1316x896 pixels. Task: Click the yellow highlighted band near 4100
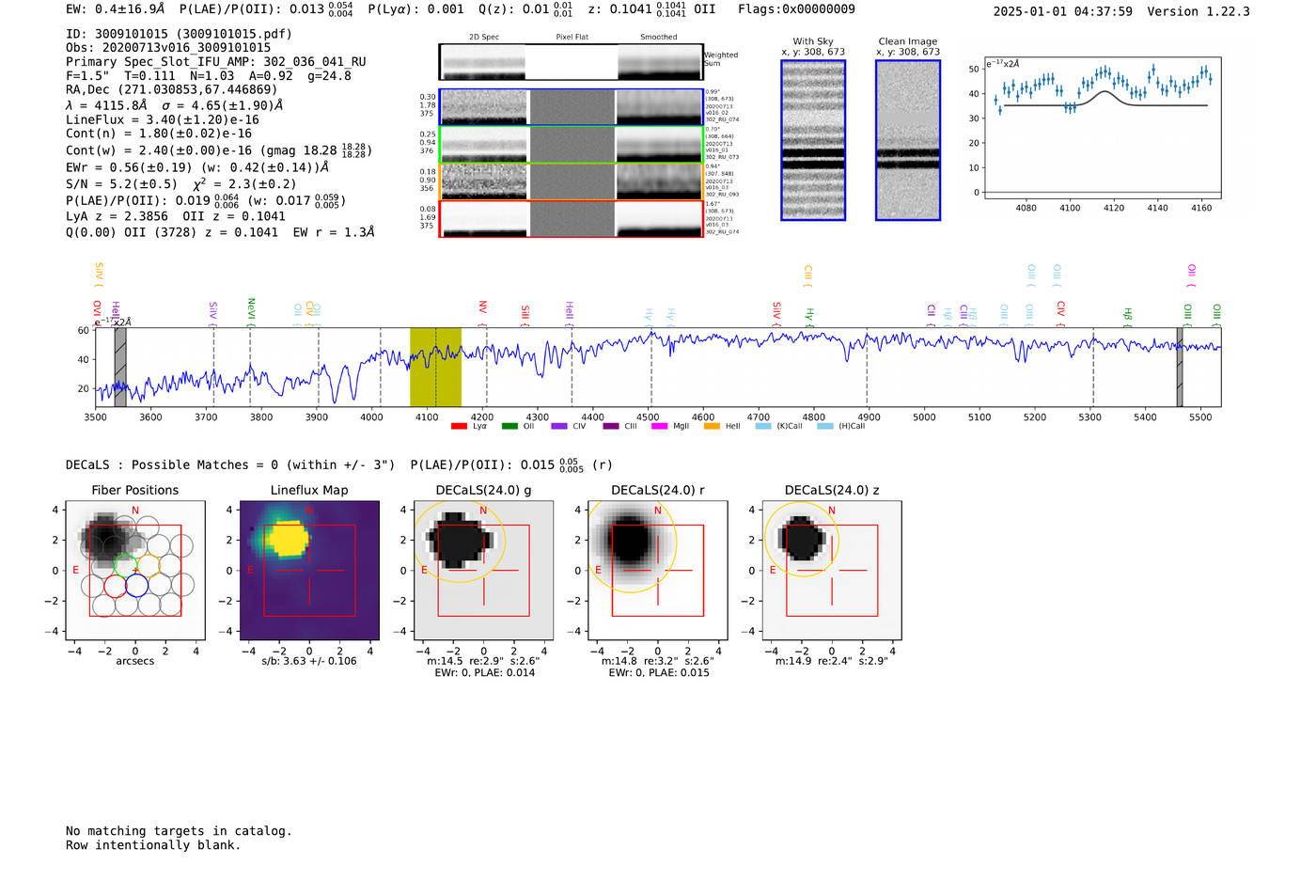pyautogui.click(x=435, y=368)
